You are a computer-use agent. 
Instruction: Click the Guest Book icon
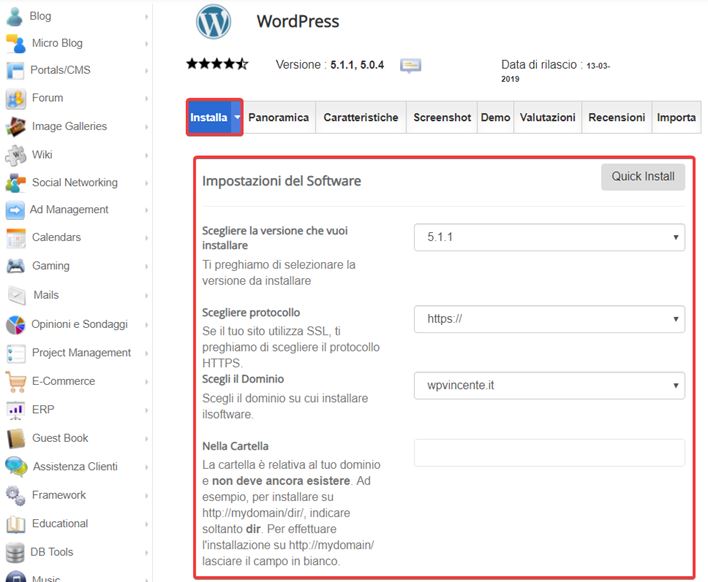click(x=16, y=438)
